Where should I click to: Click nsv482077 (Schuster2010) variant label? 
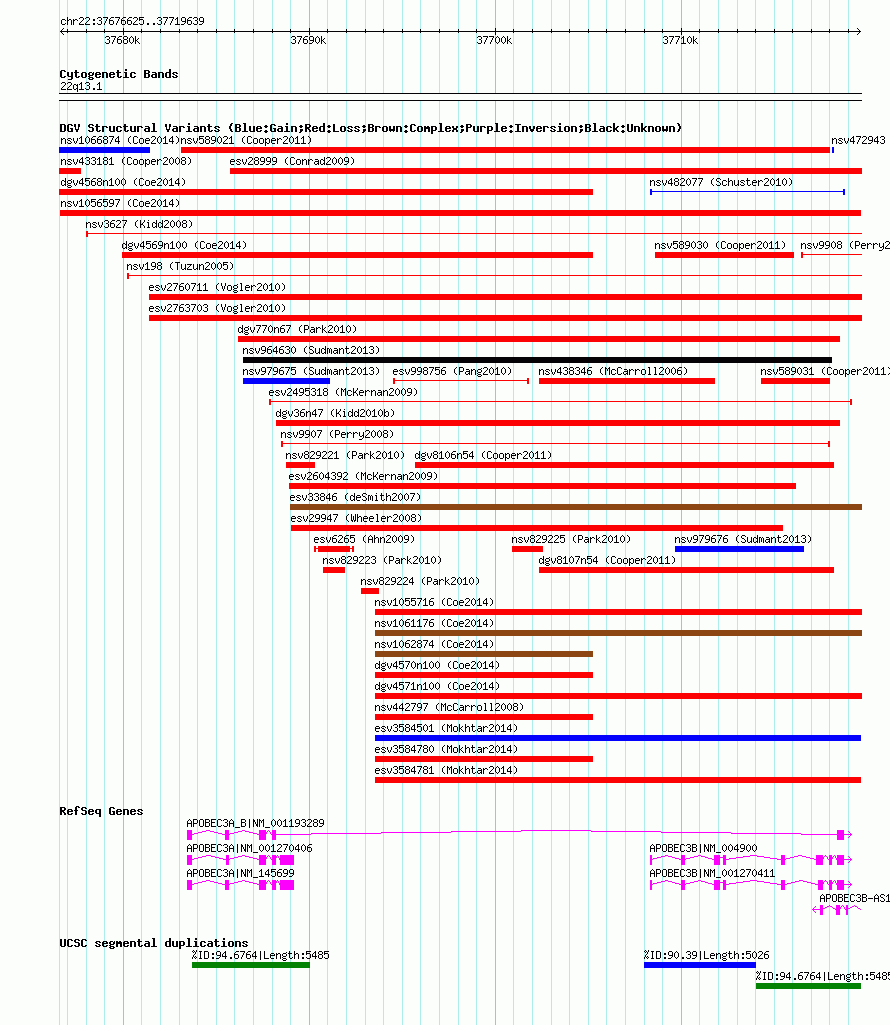(721, 182)
